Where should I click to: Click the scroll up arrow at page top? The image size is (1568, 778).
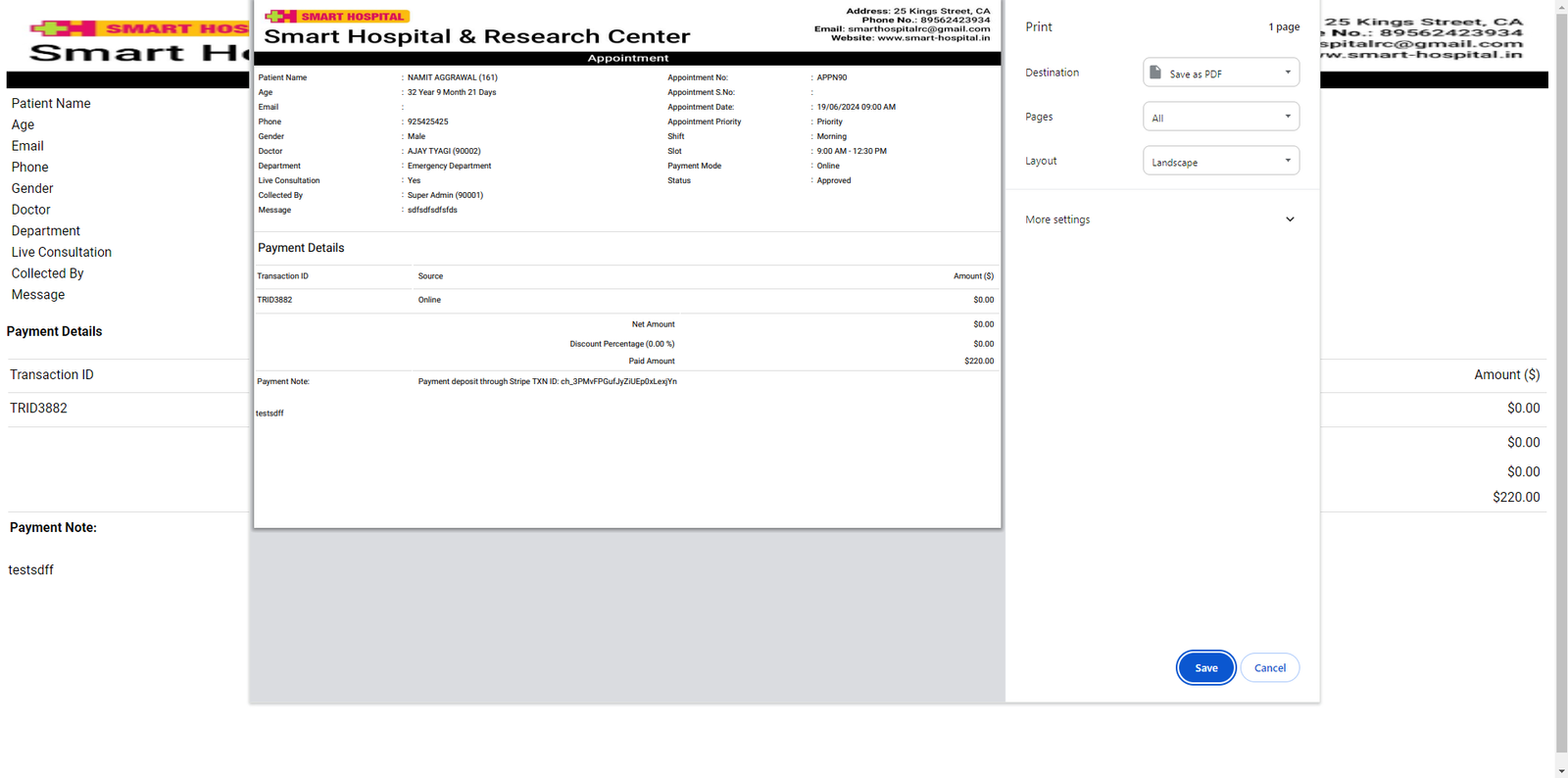coord(1560,7)
